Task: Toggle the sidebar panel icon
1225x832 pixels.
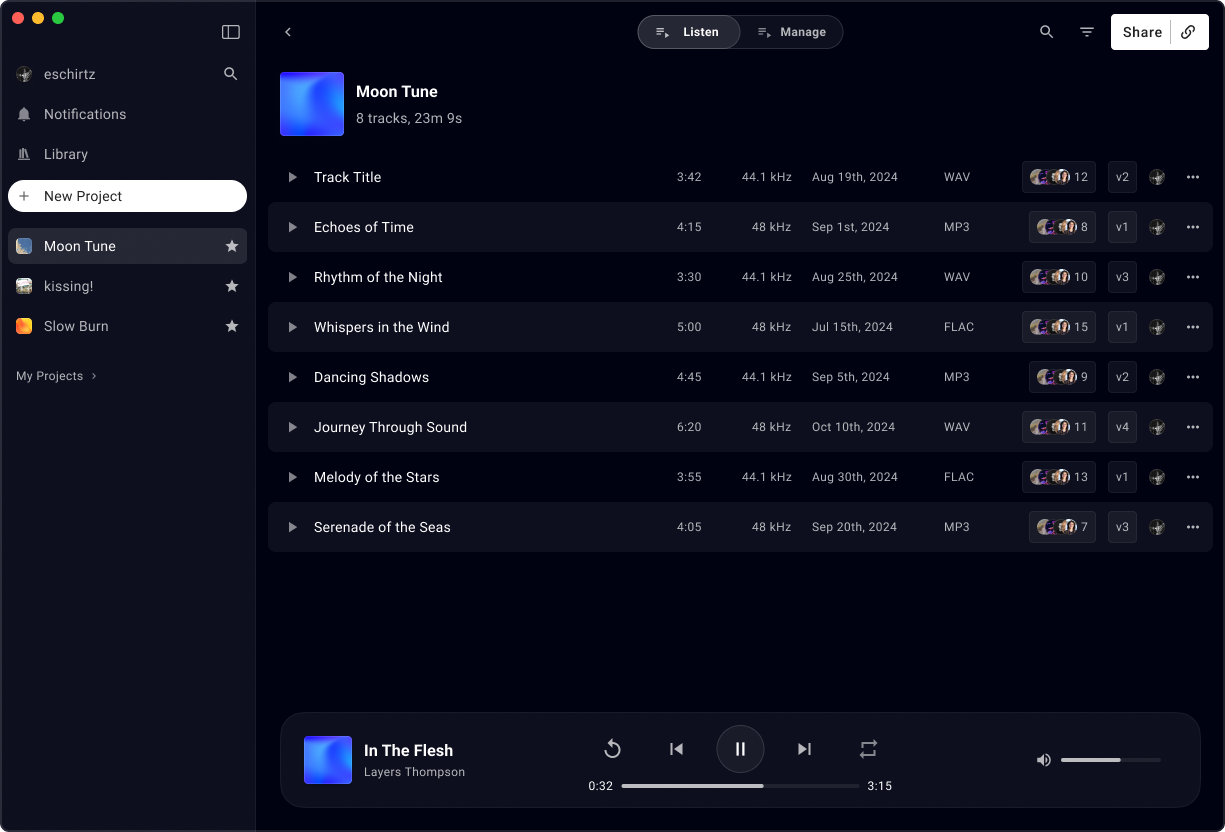Action: pos(231,32)
